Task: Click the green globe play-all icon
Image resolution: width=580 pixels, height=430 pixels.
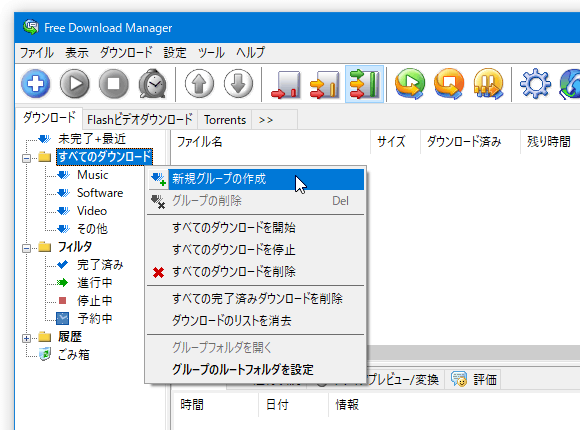Action: 410,84
